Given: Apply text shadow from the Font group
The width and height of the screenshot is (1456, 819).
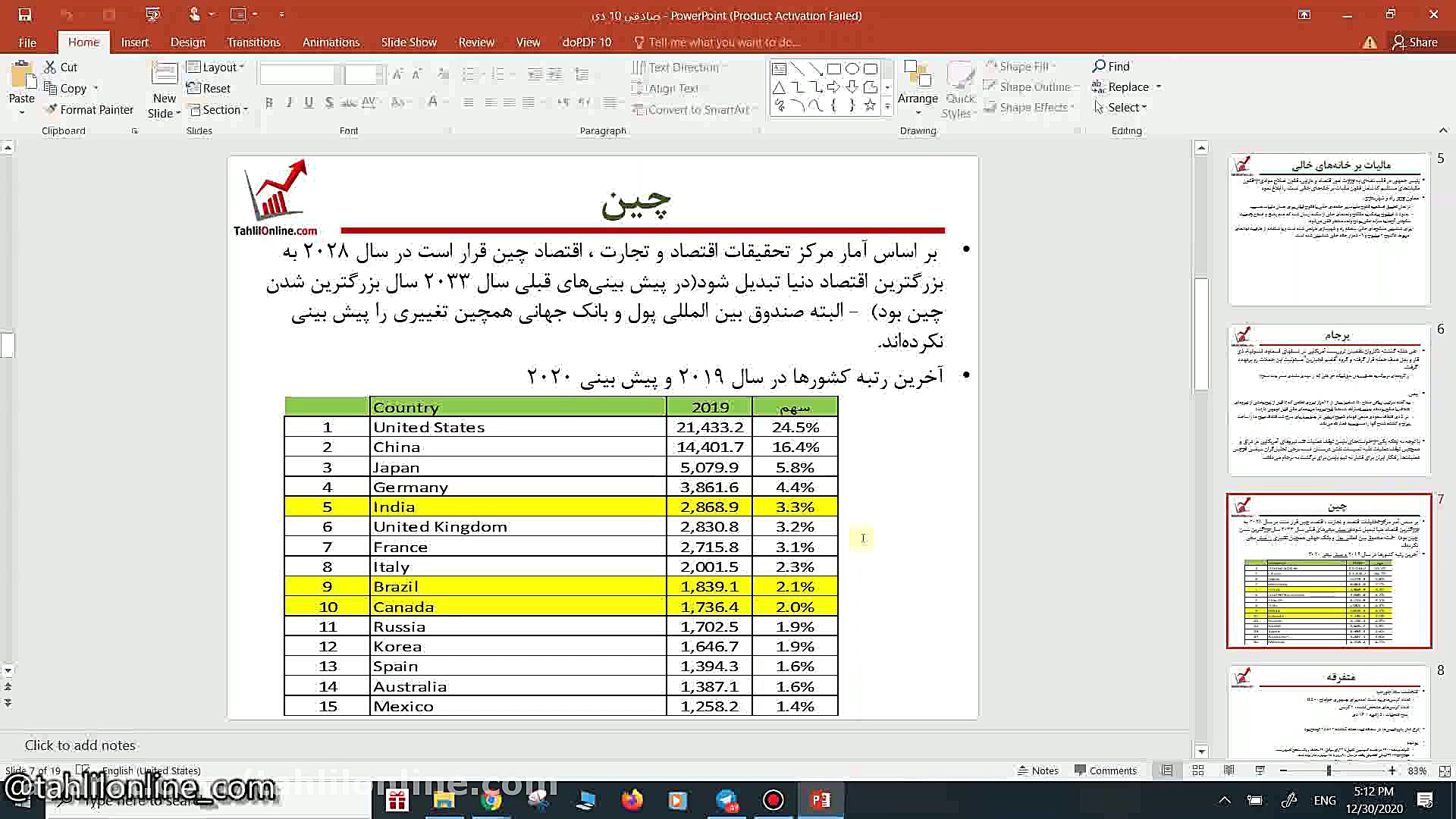Looking at the screenshot, I should [329, 102].
